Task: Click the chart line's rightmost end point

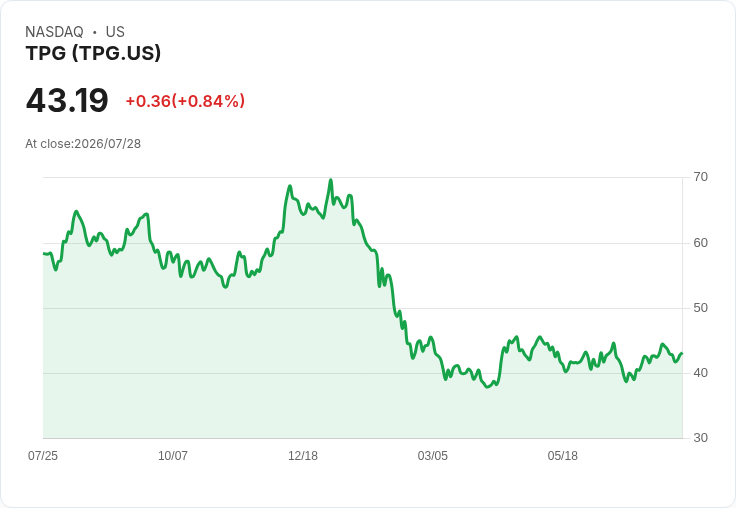Action: click(x=682, y=353)
